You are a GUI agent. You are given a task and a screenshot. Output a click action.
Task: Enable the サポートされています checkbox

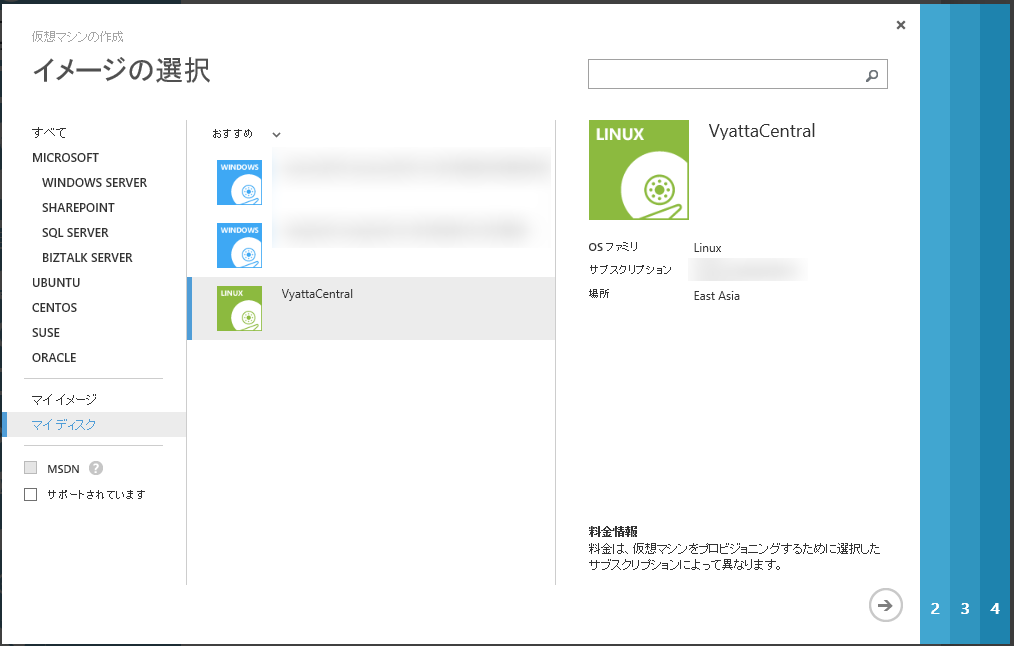point(30,495)
